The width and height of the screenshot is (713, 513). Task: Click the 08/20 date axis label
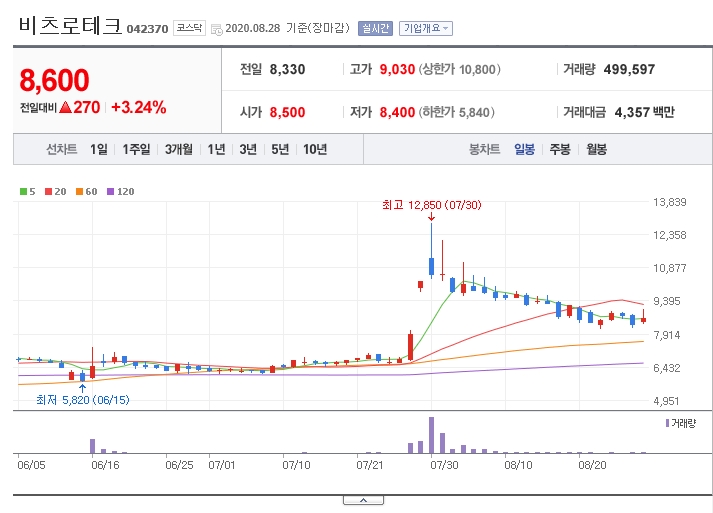592,465
